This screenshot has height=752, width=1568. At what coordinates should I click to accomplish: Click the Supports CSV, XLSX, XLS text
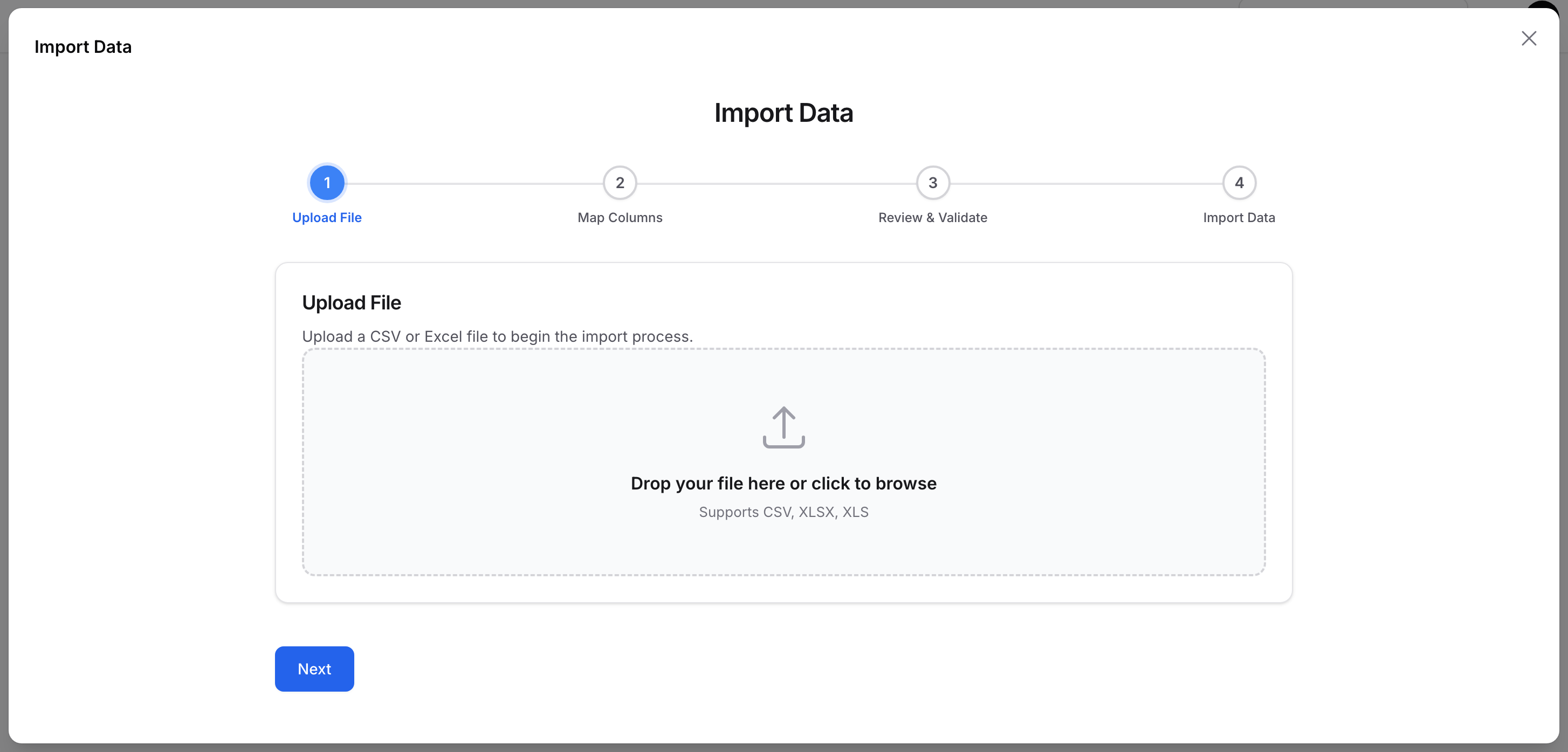point(783,512)
